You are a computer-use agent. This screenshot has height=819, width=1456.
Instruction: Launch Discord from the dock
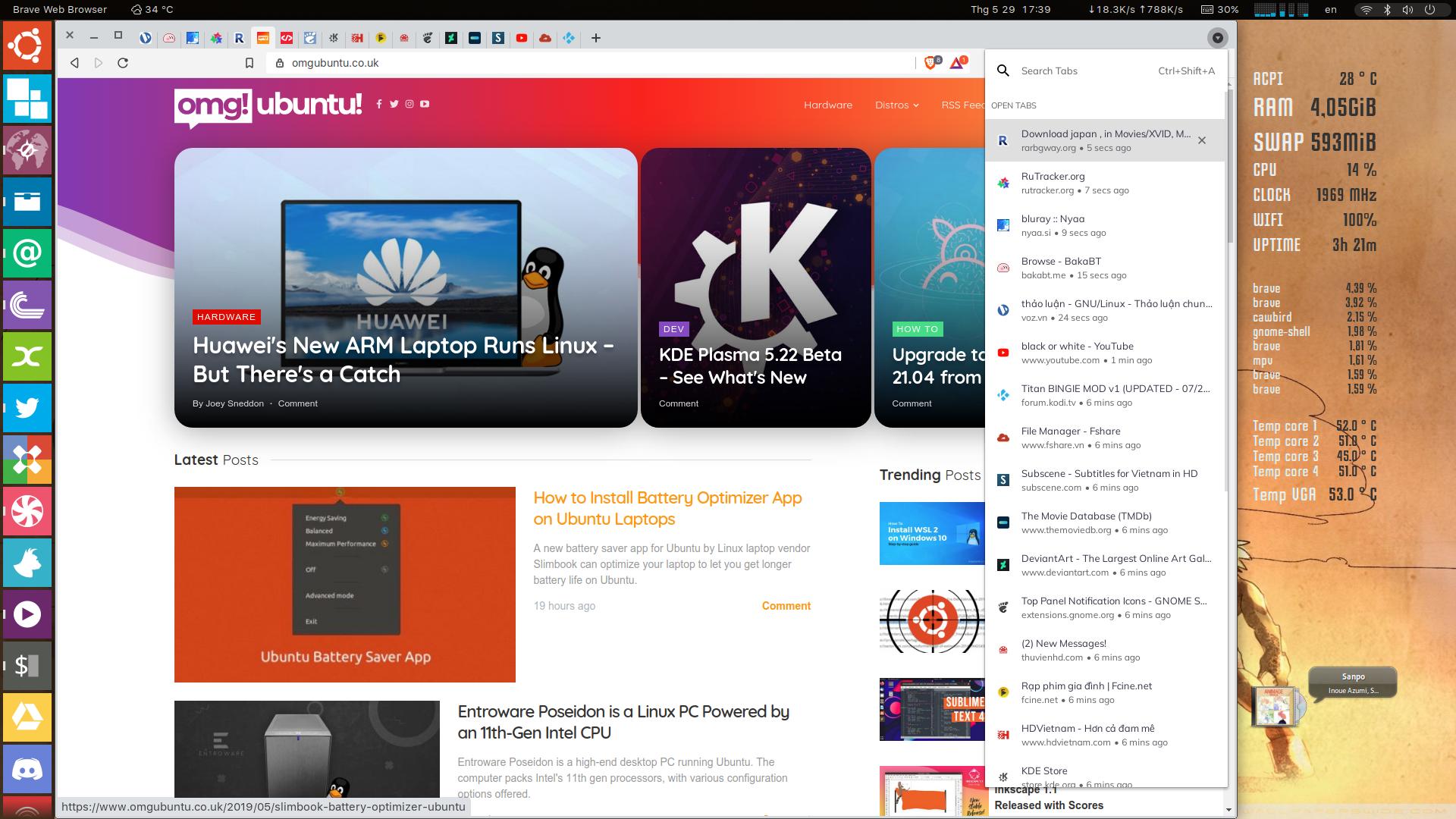tap(27, 769)
